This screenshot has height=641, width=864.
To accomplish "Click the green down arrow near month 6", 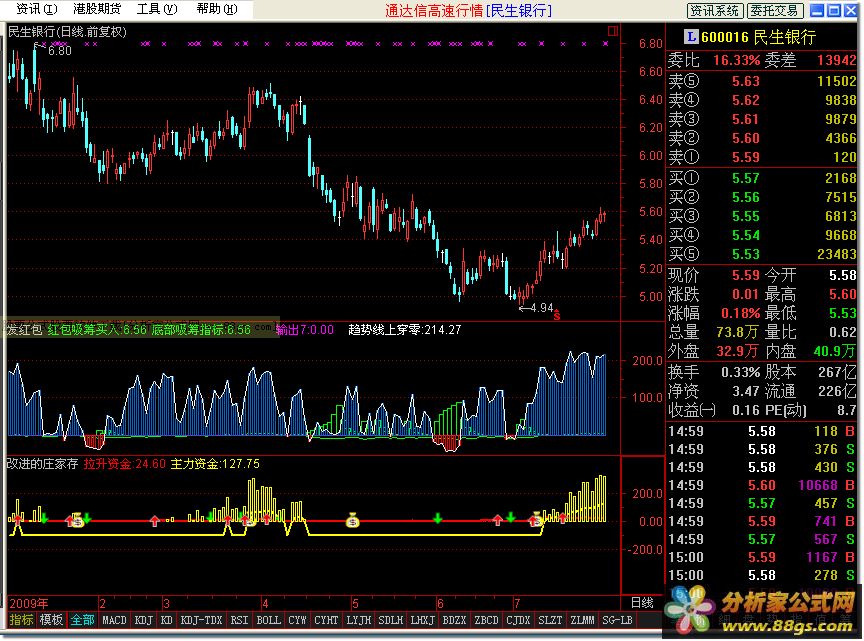I will tap(438, 518).
